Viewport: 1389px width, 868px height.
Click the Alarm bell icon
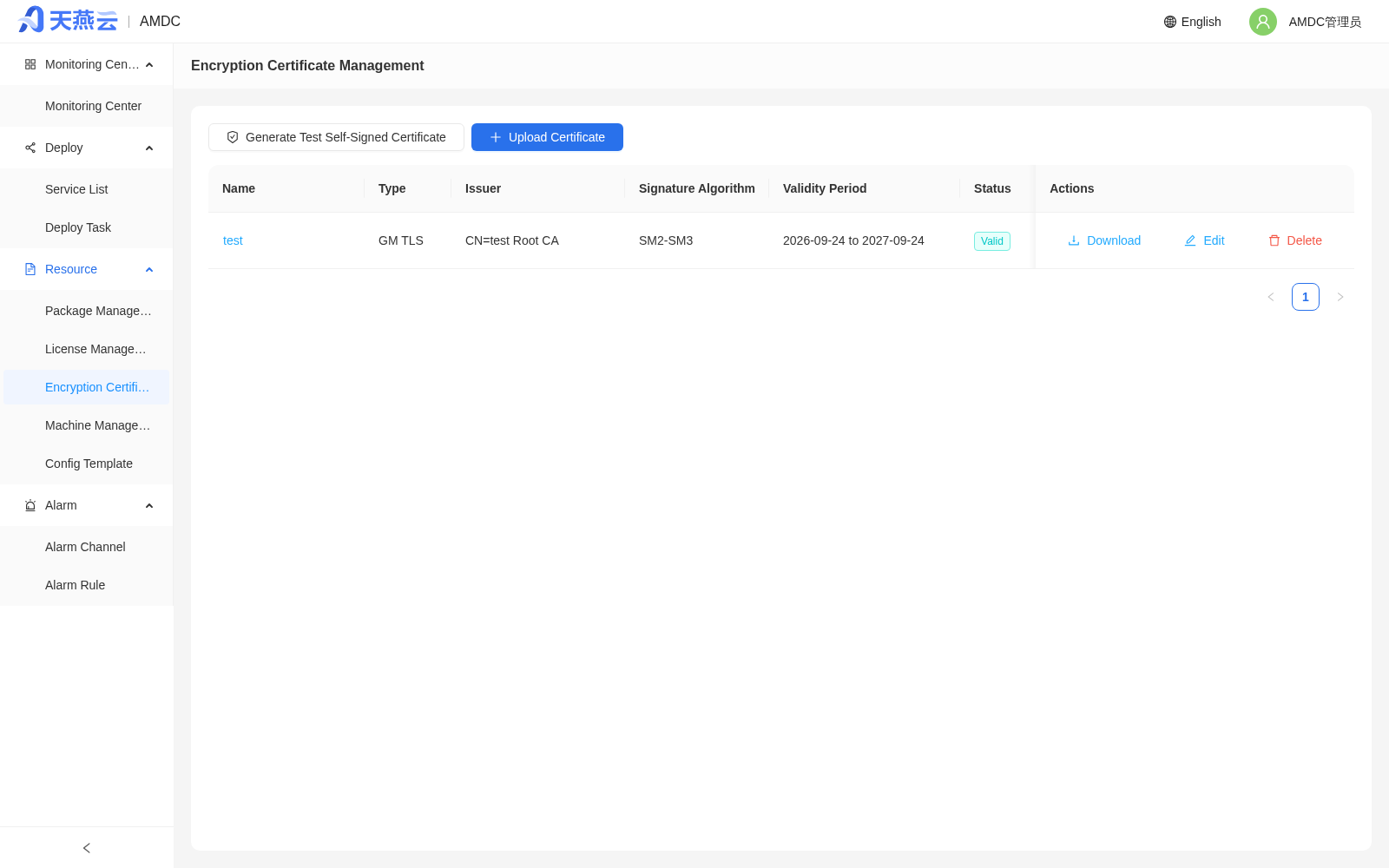[30, 505]
